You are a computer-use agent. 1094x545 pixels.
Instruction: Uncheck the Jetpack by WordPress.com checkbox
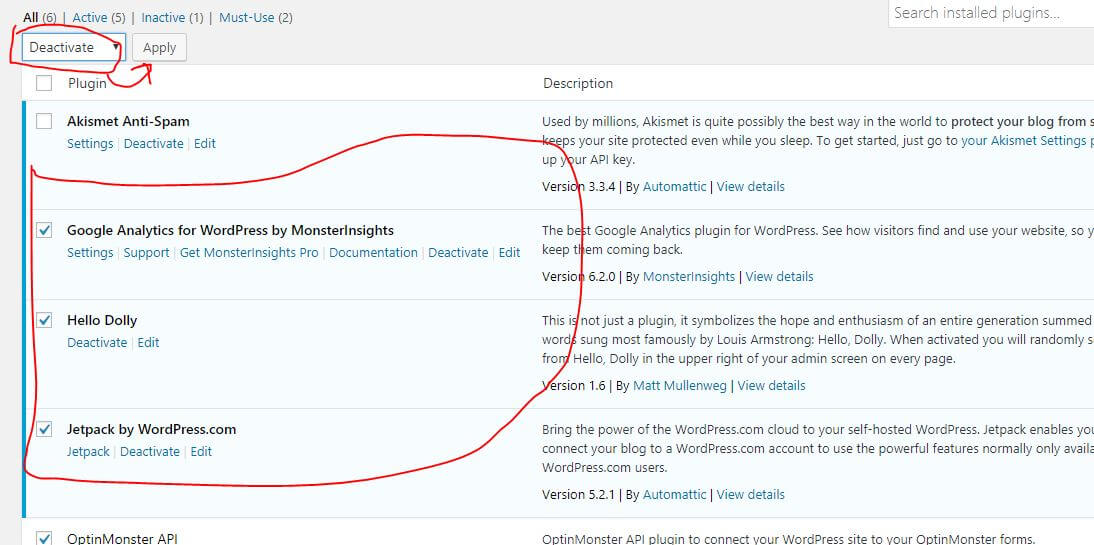point(44,429)
